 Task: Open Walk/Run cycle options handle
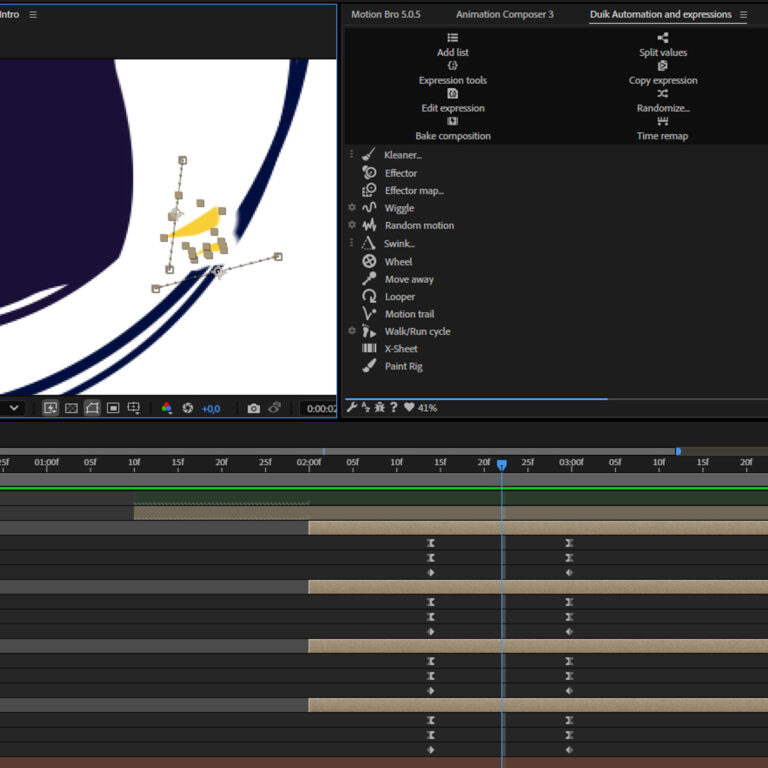click(352, 331)
